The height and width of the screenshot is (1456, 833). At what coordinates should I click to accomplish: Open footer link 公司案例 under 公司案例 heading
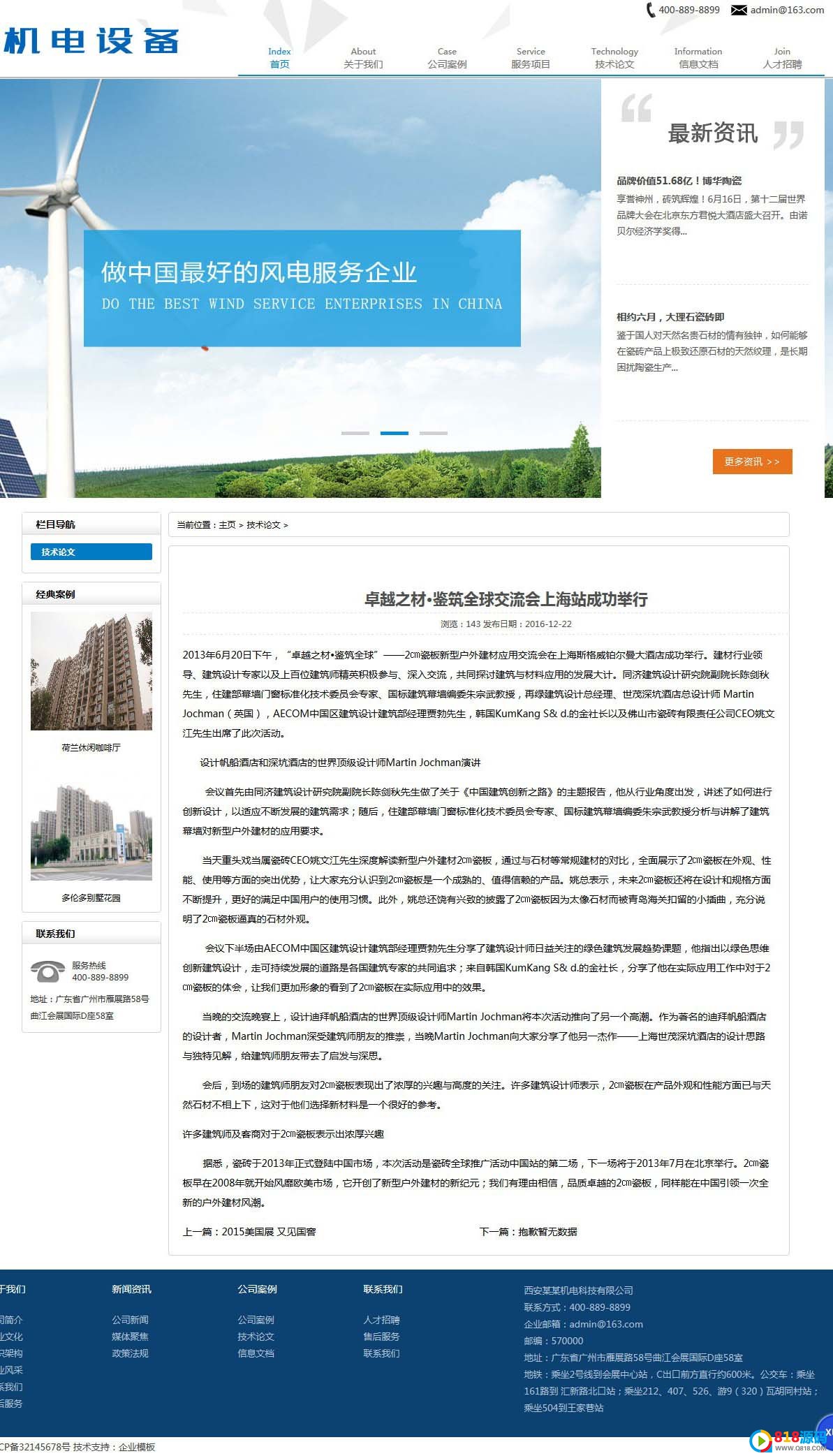click(x=256, y=1320)
